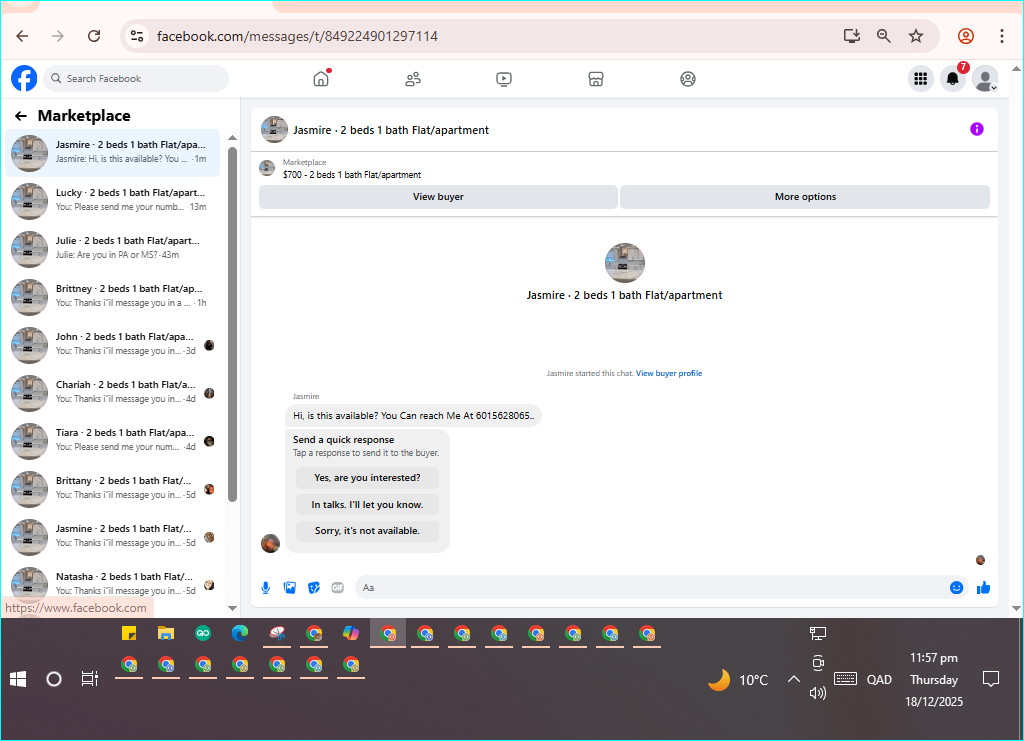Click the Facebook logo
Screen dimensions: 1024x741
pyautogui.click(x=24, y=78)
